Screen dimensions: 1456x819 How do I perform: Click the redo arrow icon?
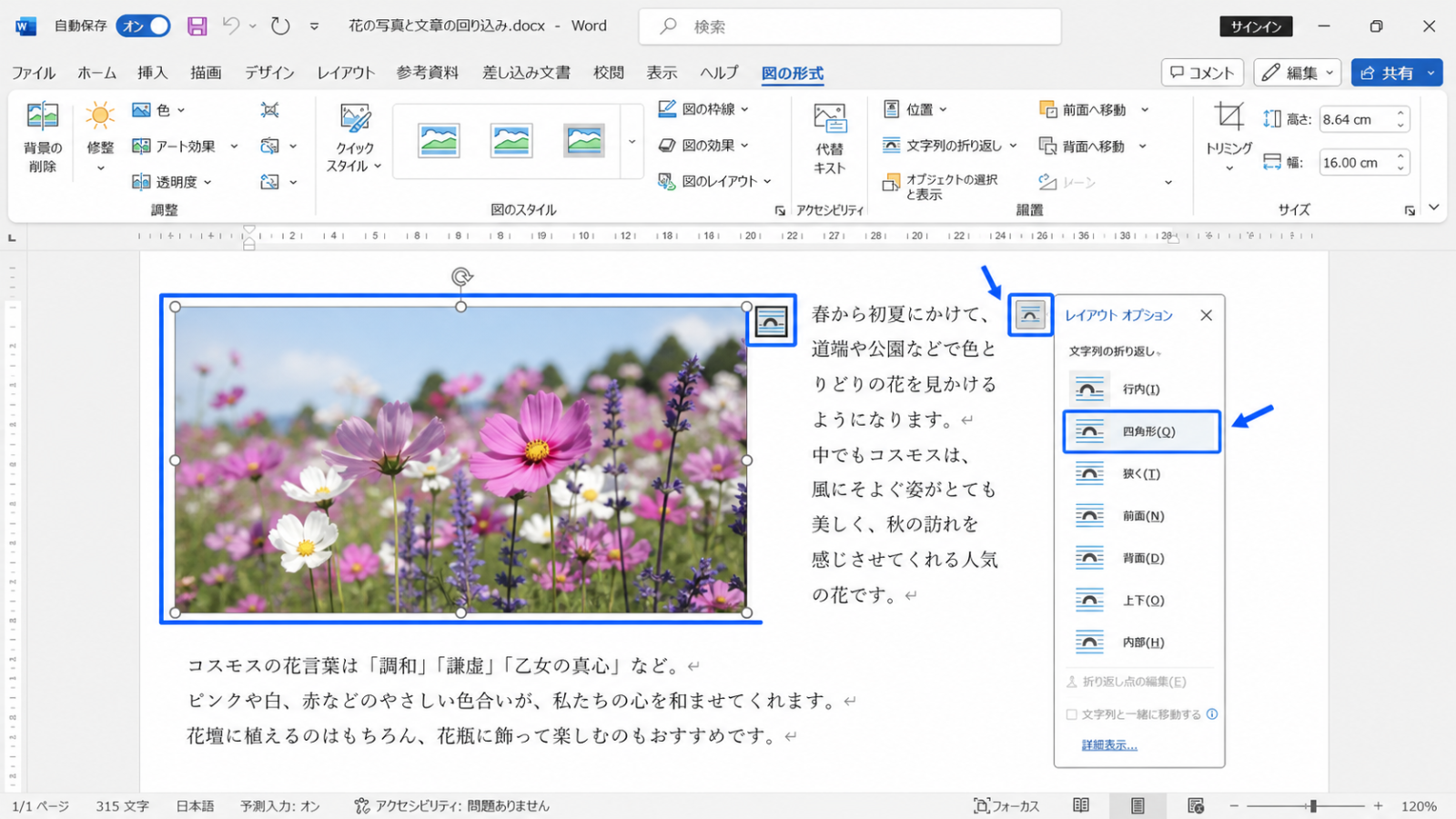pos(280,26)
